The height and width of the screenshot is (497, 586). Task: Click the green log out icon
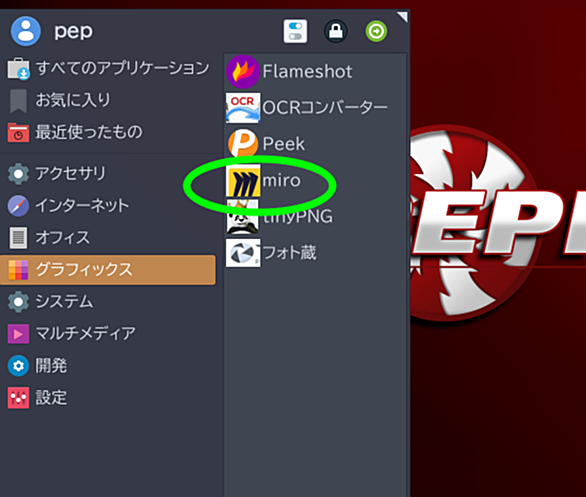376,31
